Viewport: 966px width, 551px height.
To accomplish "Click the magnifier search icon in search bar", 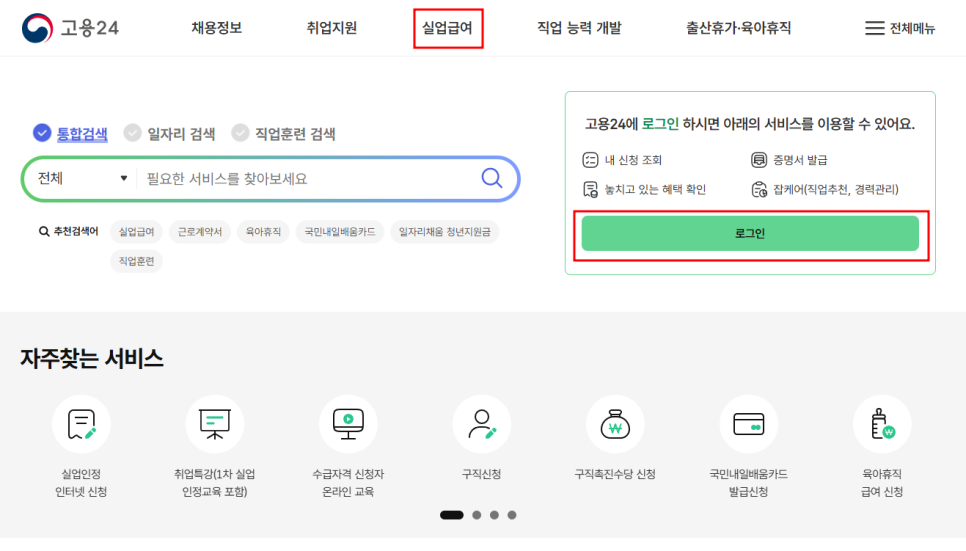I will [x=492, y=178].
